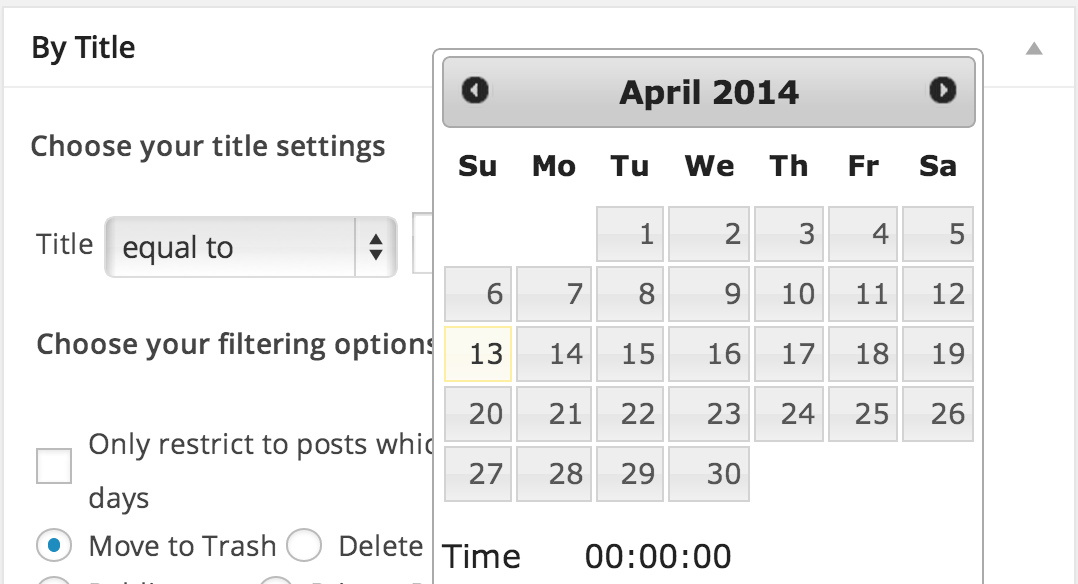
Task: Select April 30 in the datepicker
Action: (x=709, y=474)
